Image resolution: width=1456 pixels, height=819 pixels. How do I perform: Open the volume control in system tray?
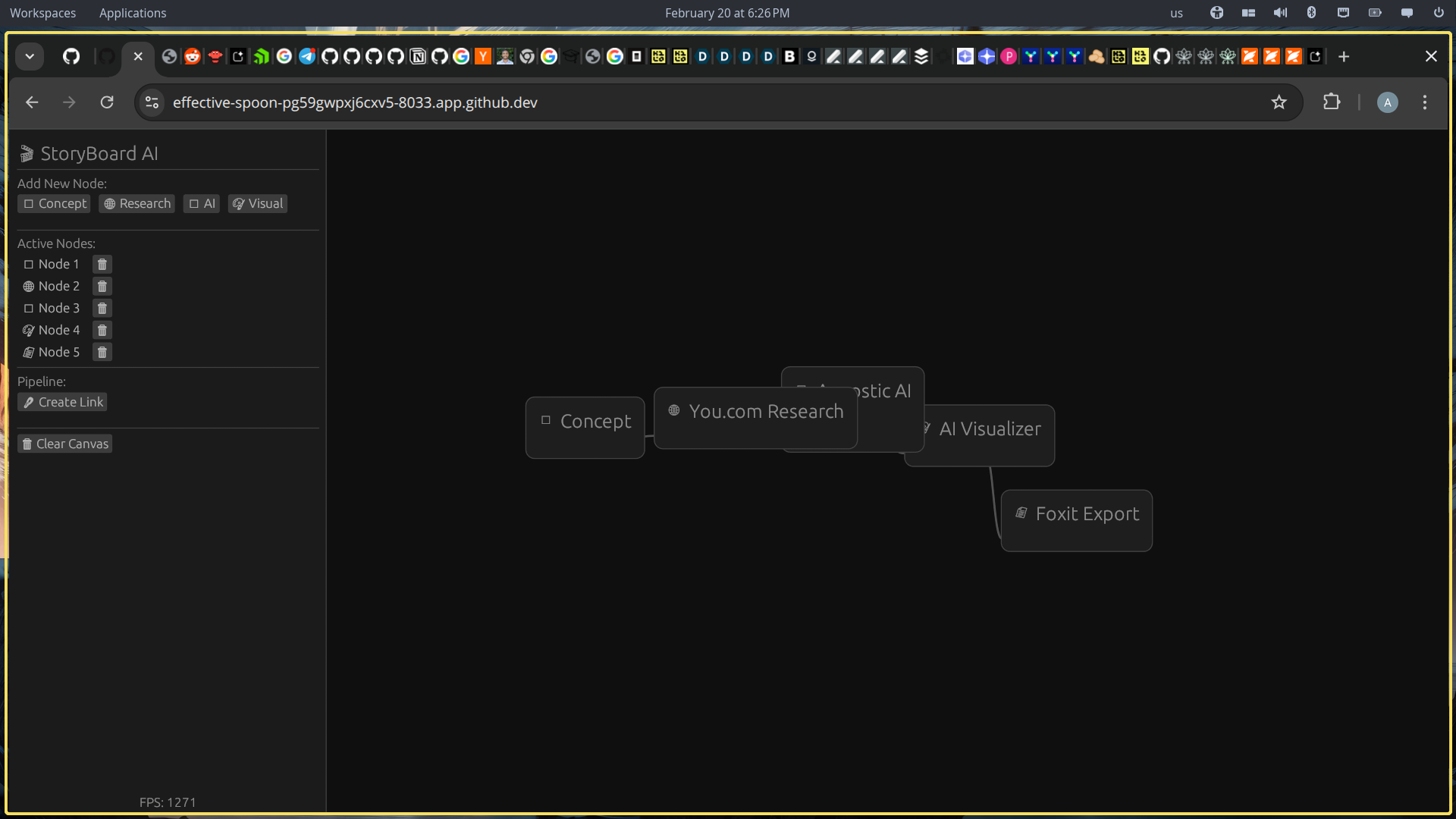(x=1280, y=13)
